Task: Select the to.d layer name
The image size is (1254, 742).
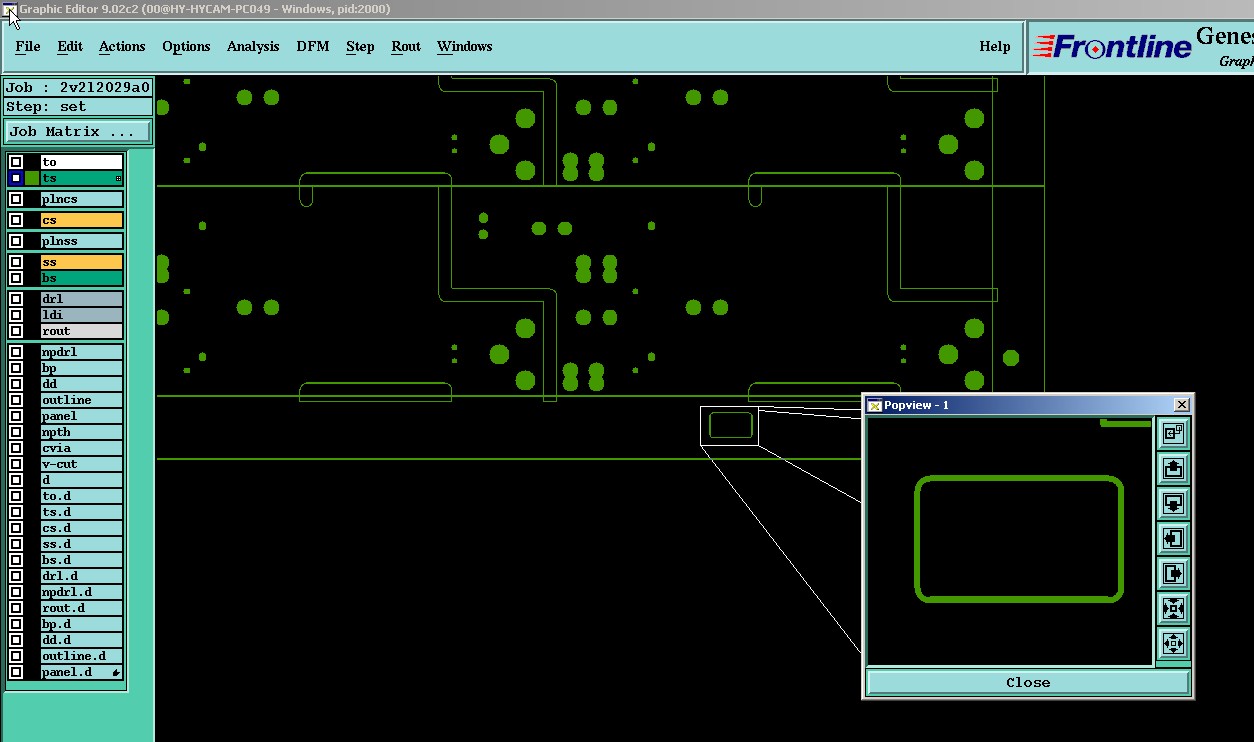Action: pos(82,496)
